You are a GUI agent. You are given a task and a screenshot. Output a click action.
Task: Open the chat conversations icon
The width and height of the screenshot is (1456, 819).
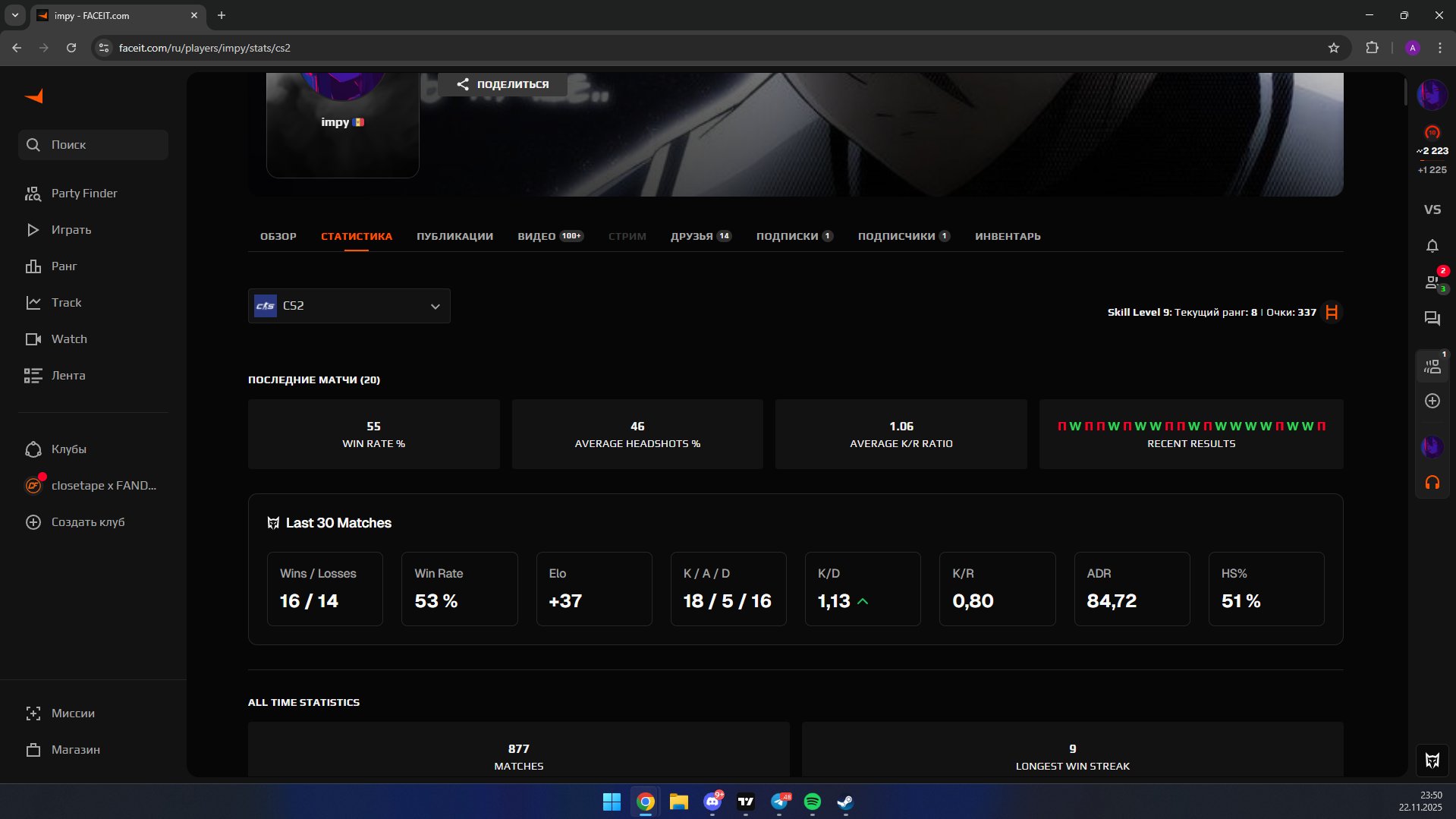coord(1432,318)
